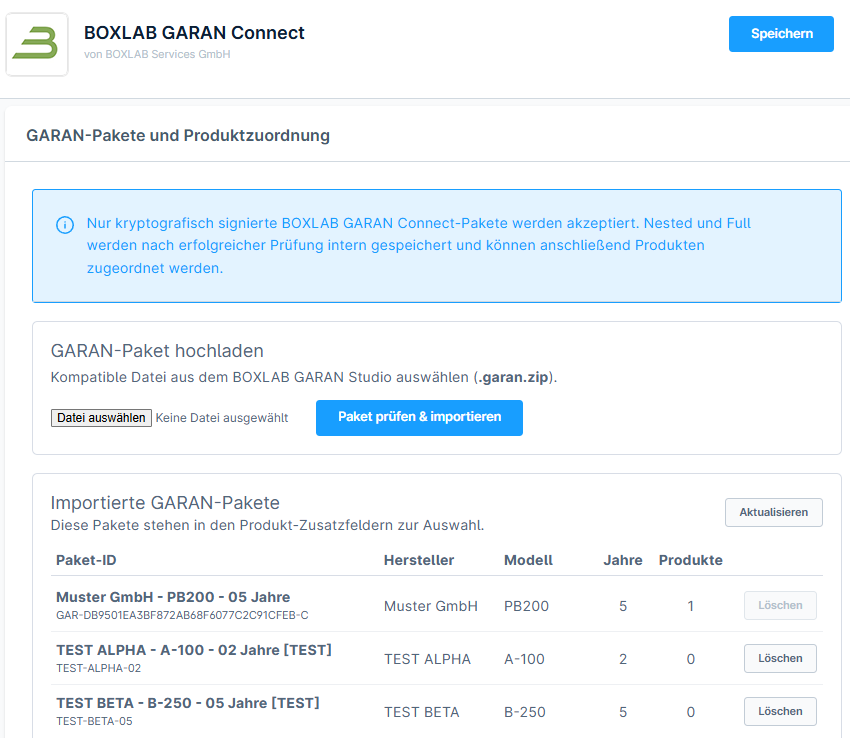Click the PB200 model cell
The width and height of the screenshot is (852, 738).
coord(527,606)
